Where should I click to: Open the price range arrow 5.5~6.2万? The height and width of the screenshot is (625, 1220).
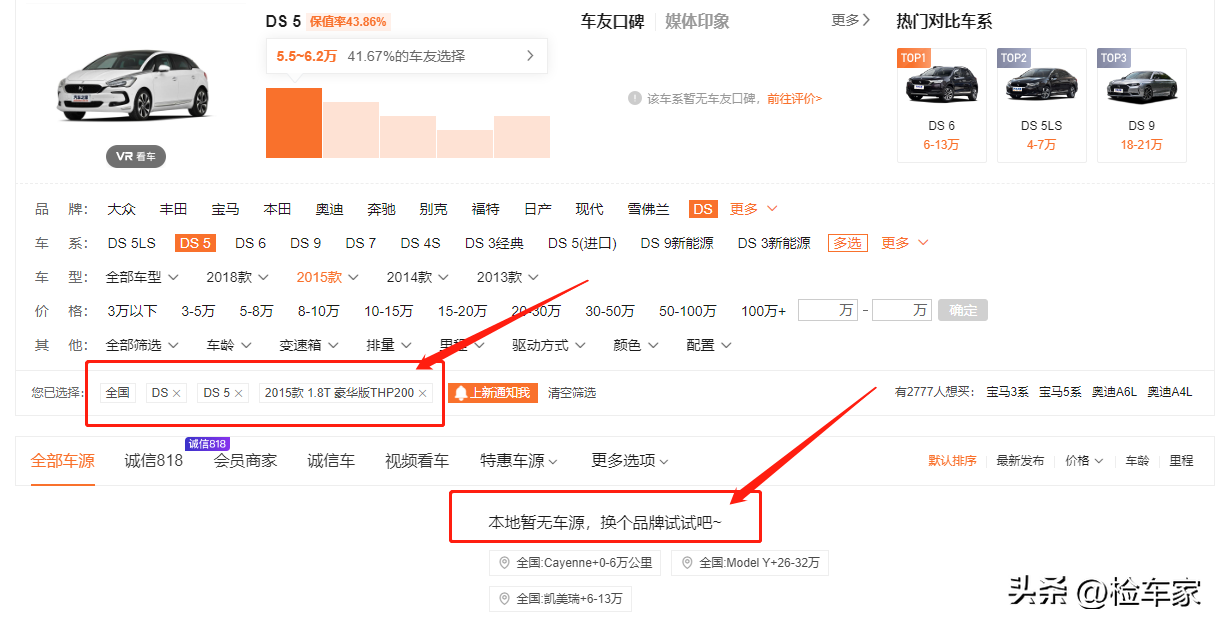[530, 56]
